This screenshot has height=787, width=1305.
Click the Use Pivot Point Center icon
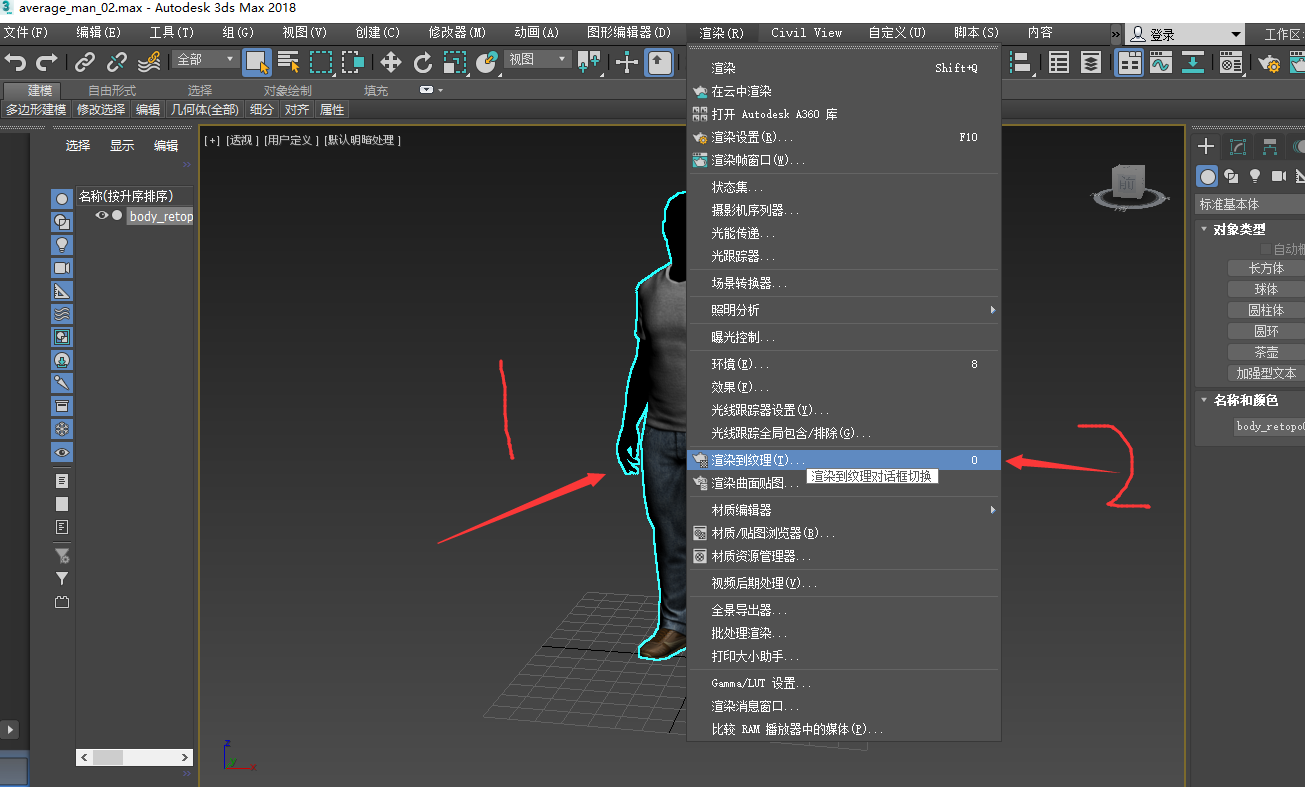click(589, 62)
